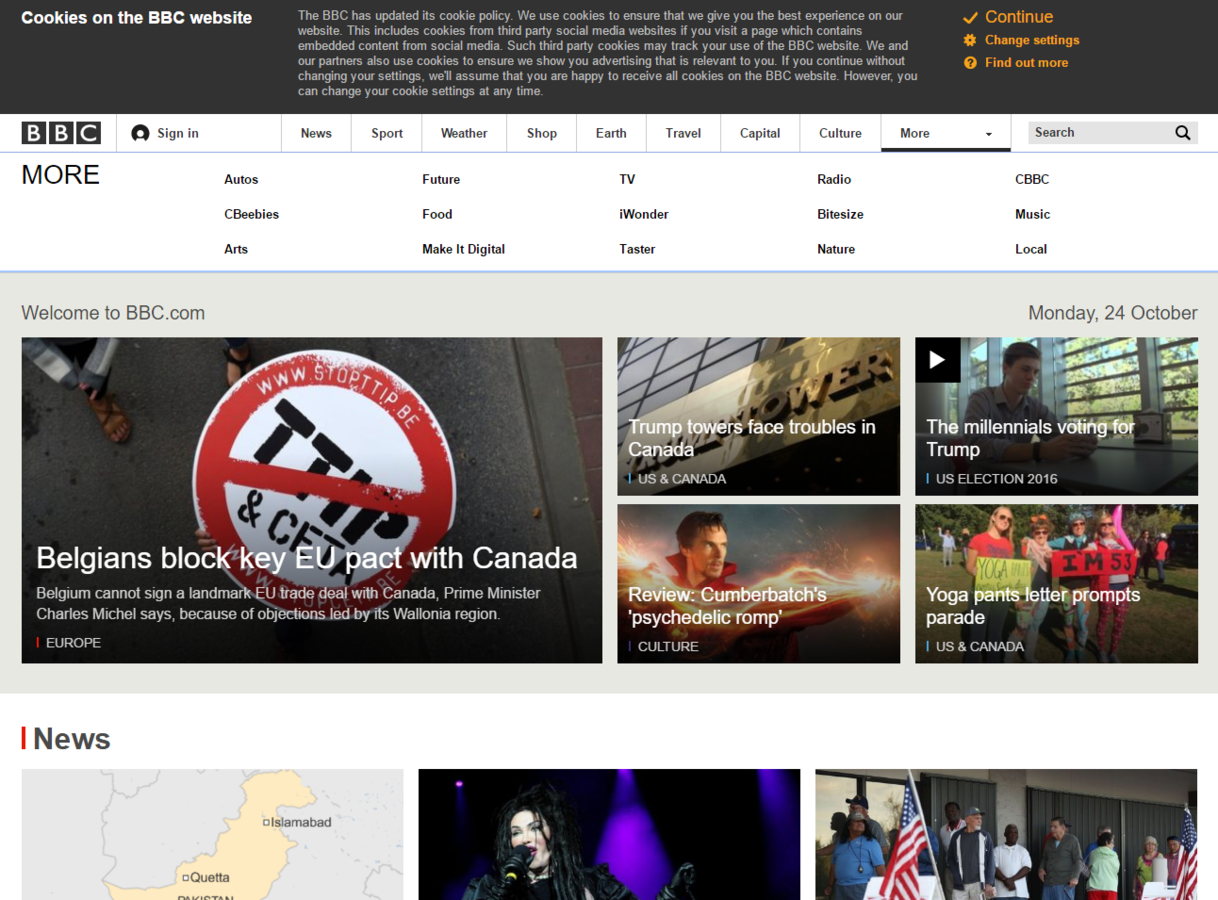Go to Nature in More menu
This screenshot has width=1218, height=900.
tap(836, 249)
